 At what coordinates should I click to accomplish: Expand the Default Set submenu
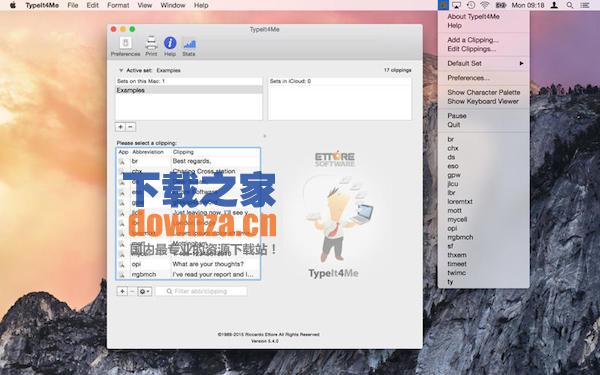[484, 64]
